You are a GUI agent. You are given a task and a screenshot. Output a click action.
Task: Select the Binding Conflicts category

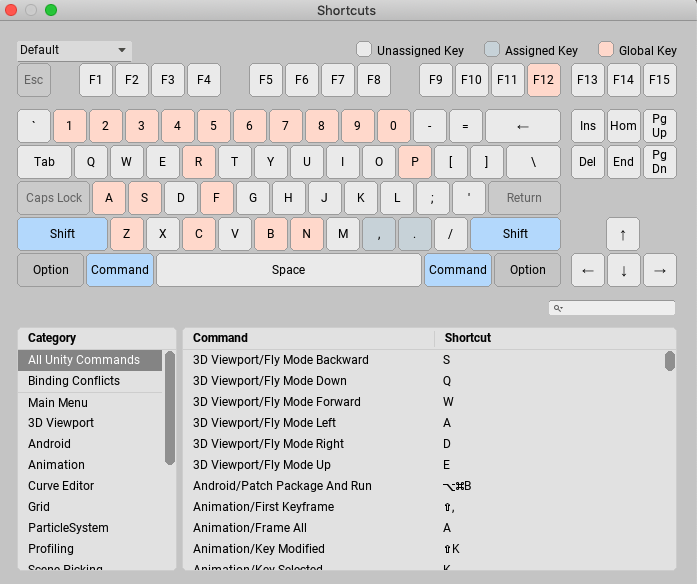tap(74, 381)
